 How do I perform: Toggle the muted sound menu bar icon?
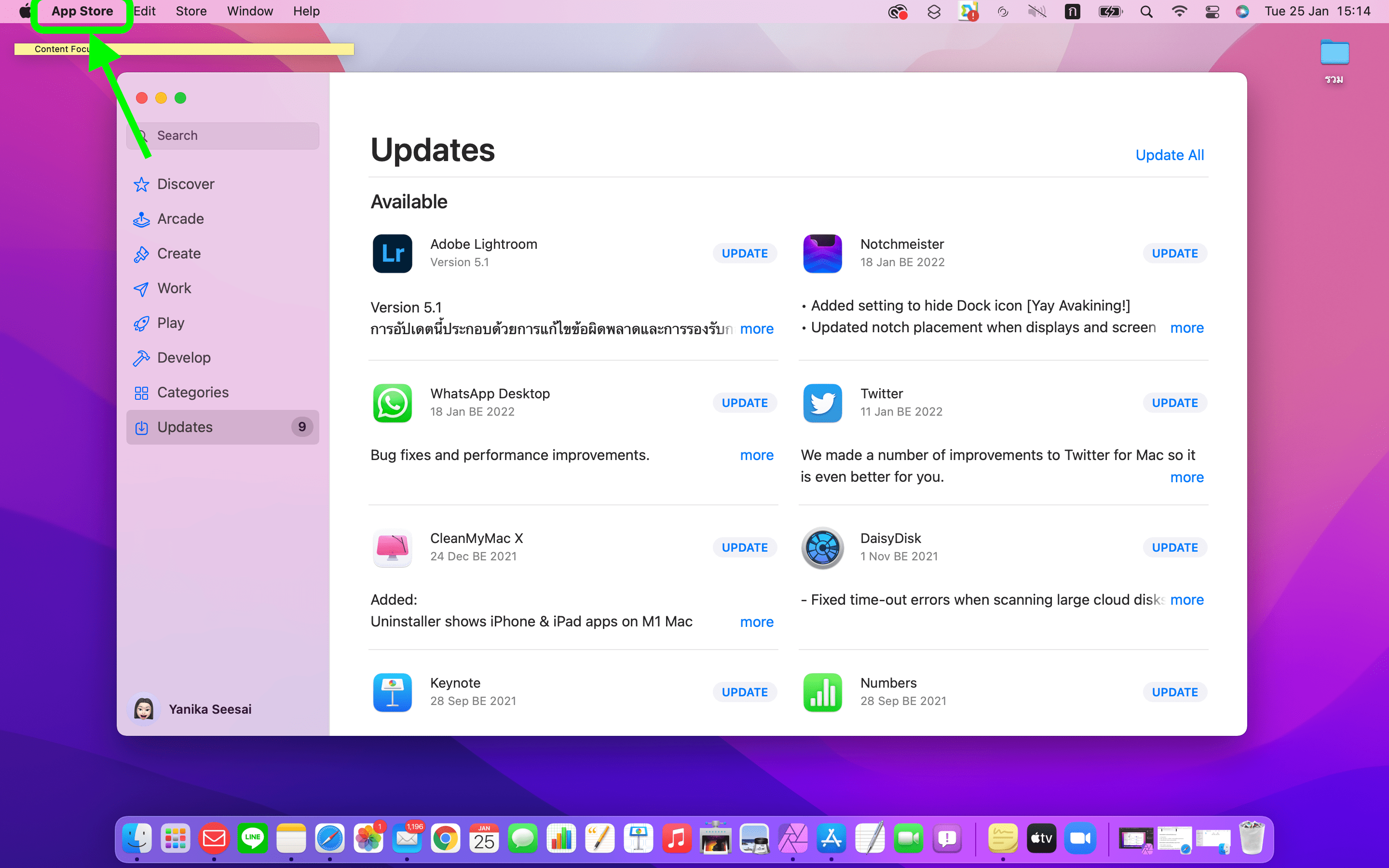tap(1036, 12)
